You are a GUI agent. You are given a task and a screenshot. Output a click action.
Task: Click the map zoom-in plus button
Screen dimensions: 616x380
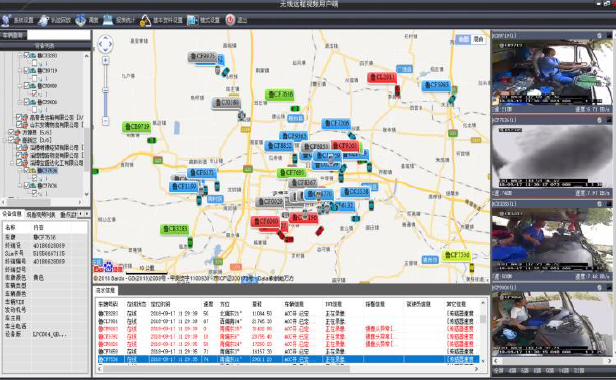(x=105, y=60)
